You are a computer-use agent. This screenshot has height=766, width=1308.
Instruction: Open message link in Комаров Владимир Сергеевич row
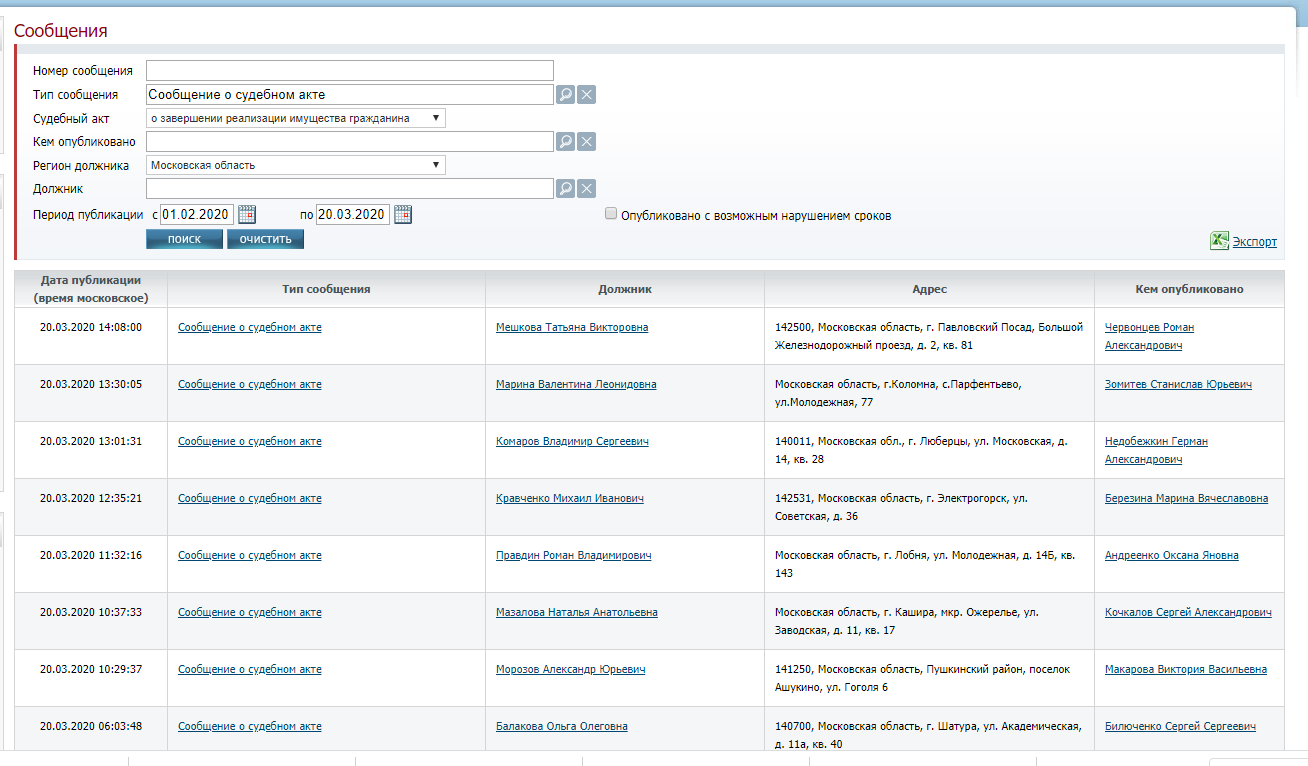(249, 441)
